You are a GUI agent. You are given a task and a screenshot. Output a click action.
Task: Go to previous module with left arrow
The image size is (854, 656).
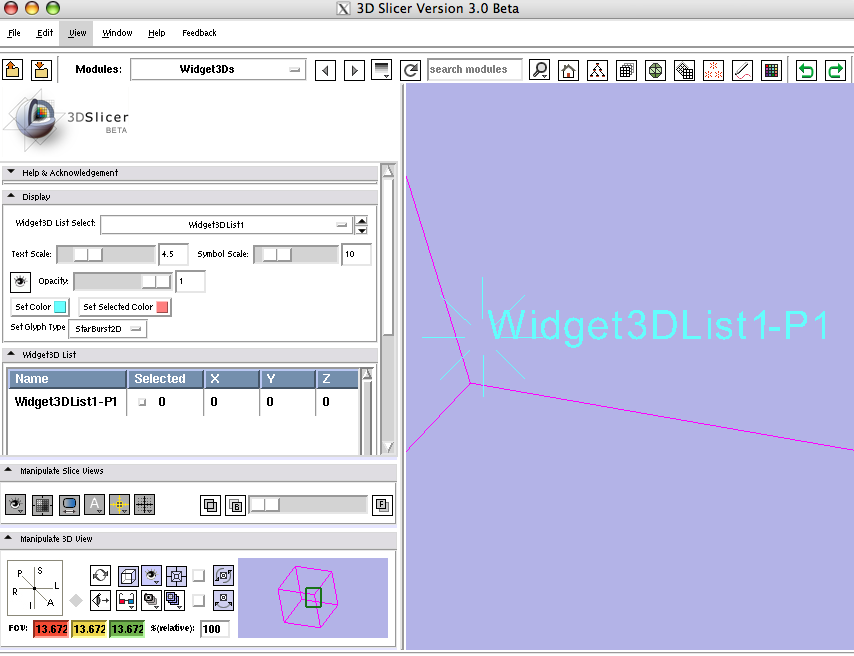(x=325, y=70)
